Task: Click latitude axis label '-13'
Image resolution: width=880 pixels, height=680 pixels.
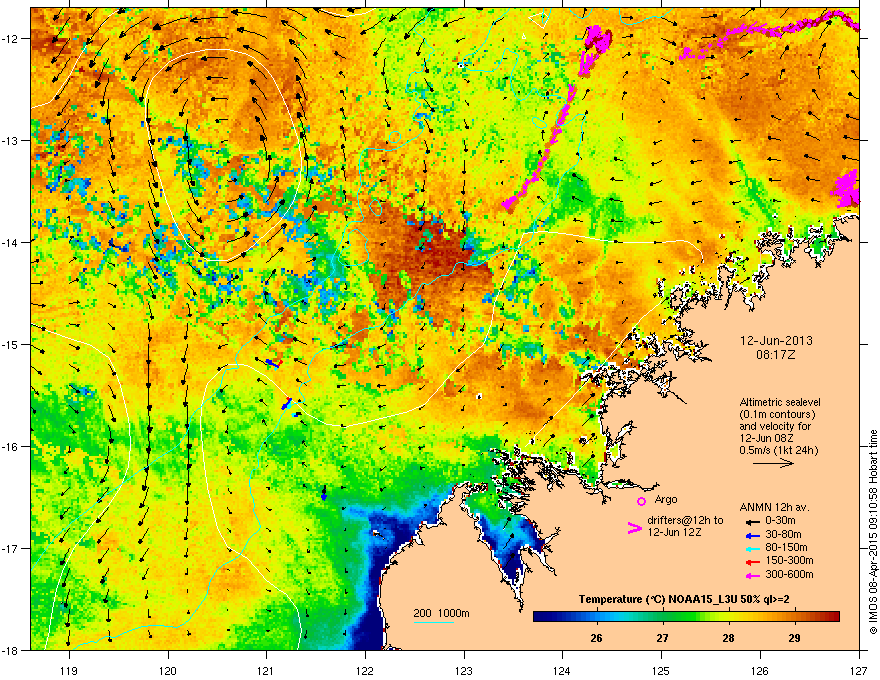Action: (x=10, y=140)
